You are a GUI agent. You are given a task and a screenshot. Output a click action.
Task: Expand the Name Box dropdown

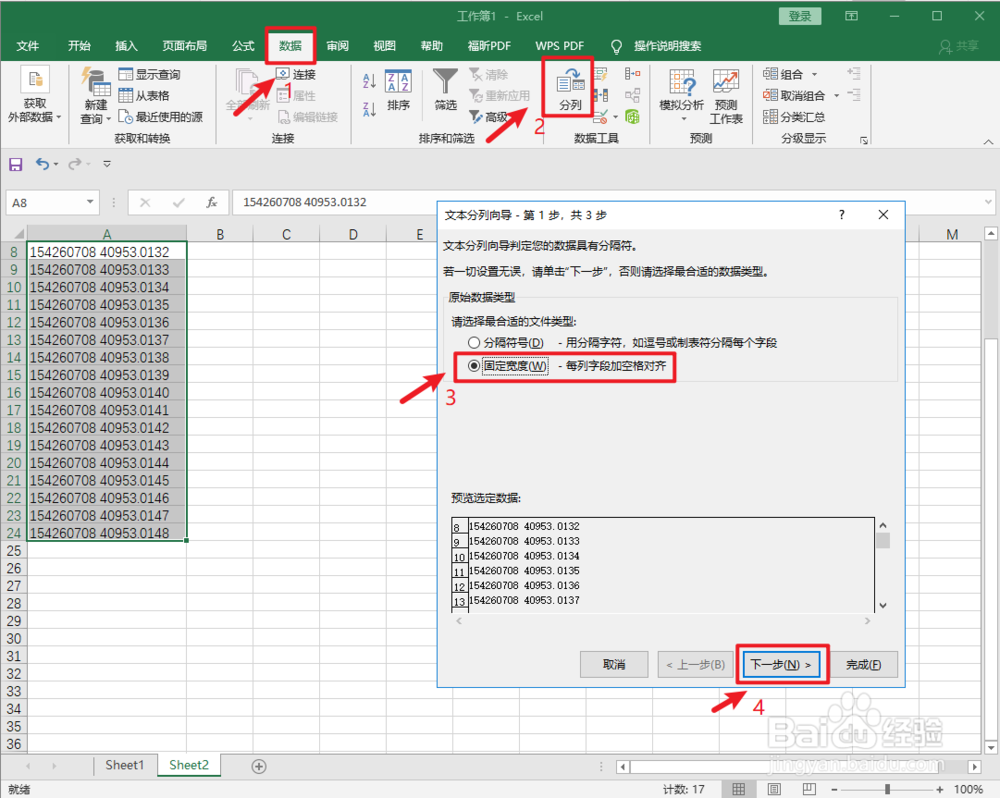(90, 202)
